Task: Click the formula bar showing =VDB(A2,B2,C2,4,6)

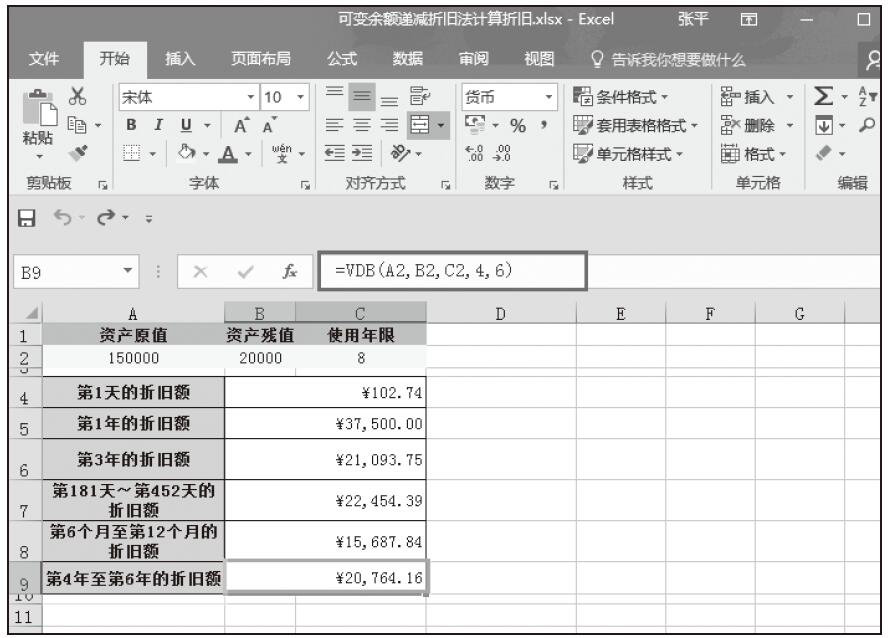Action: point(452,270)
